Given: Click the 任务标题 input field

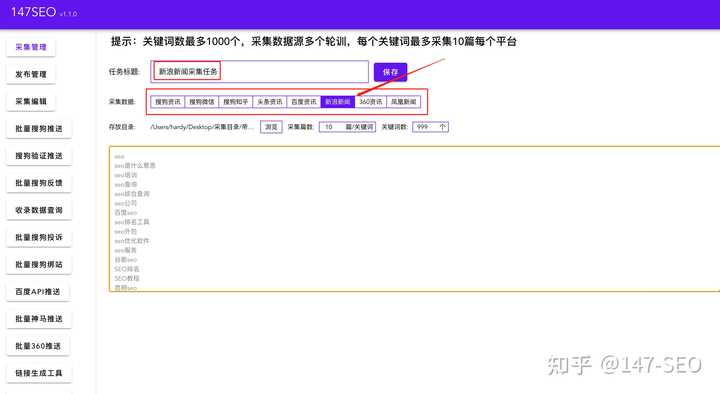Looking at the screenshot, I should 259,72.
